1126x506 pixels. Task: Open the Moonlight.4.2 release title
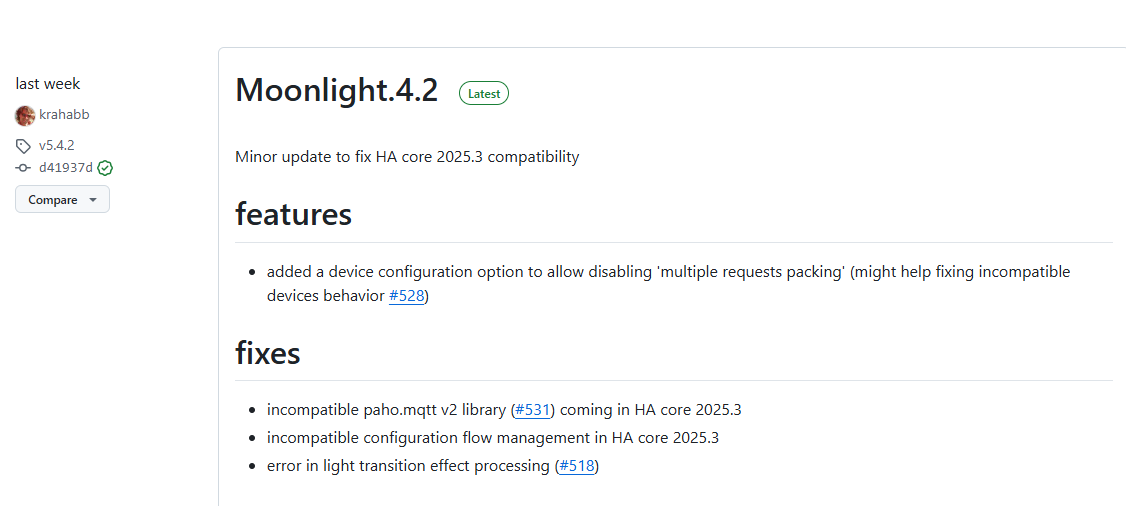[x=337, y=90]
